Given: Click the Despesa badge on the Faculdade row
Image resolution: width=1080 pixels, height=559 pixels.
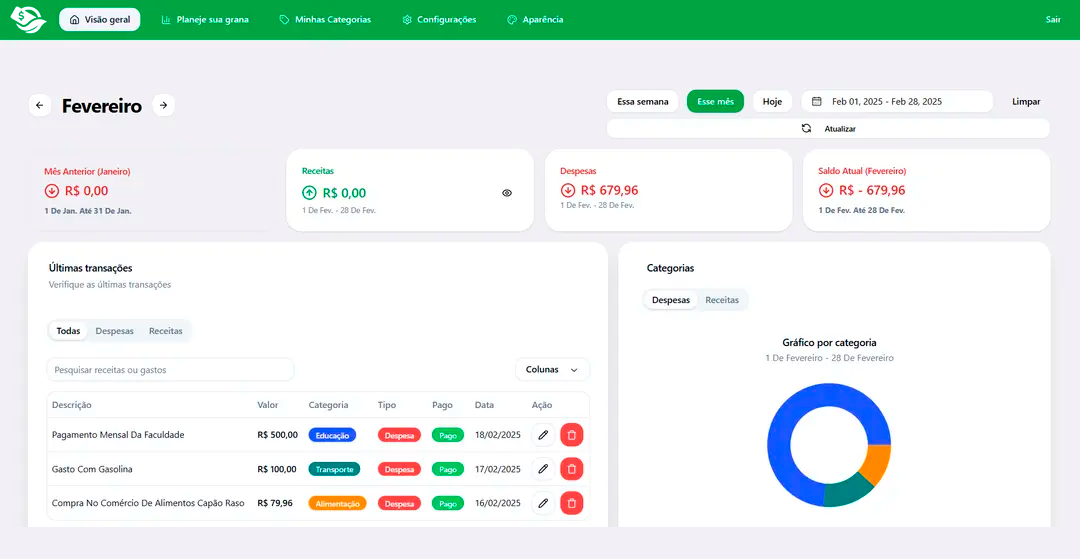Looking at the screenshot, I should [x=399, y=435].
